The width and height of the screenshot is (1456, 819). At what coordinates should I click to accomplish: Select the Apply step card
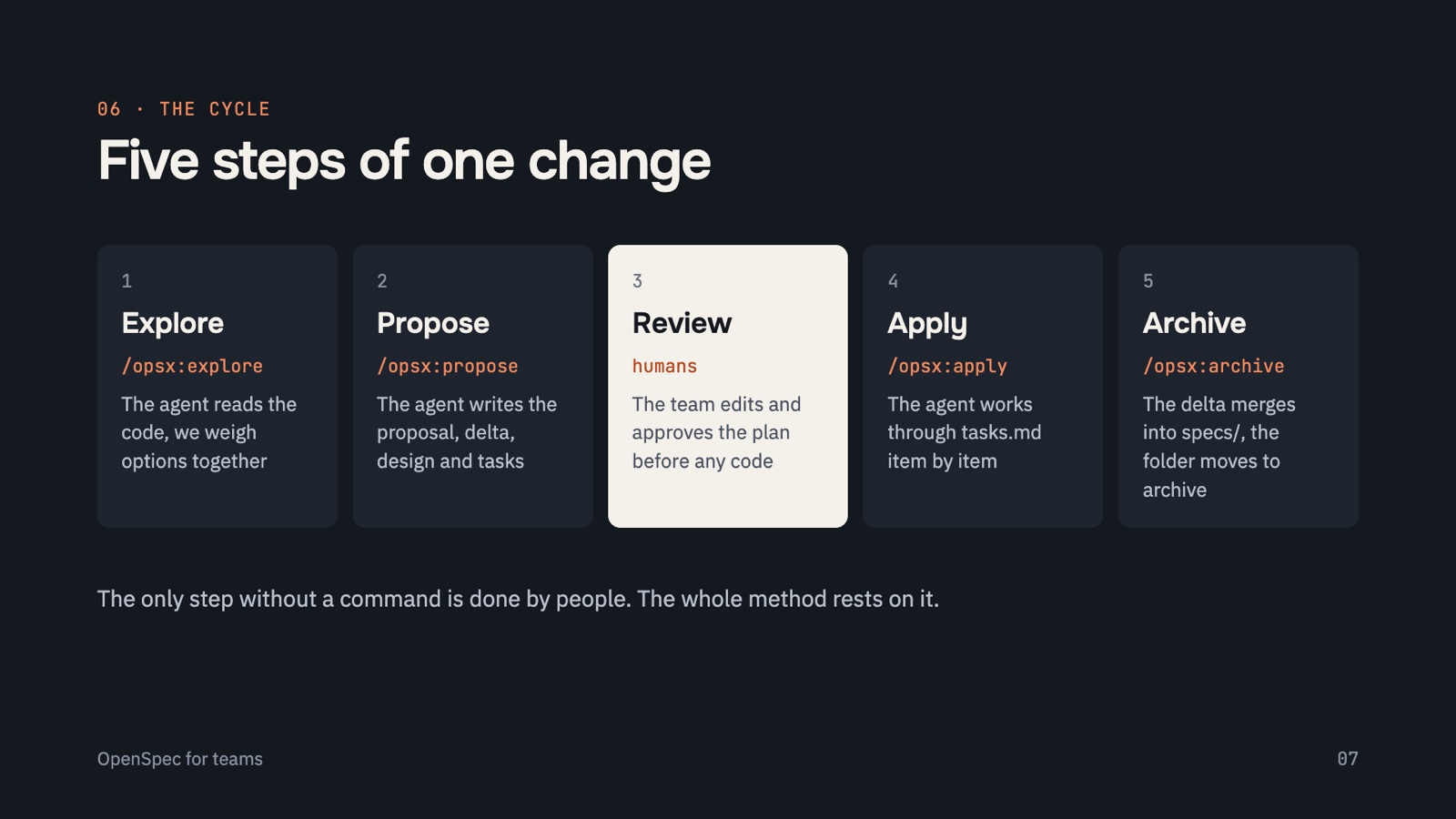(x=983, y=386)
